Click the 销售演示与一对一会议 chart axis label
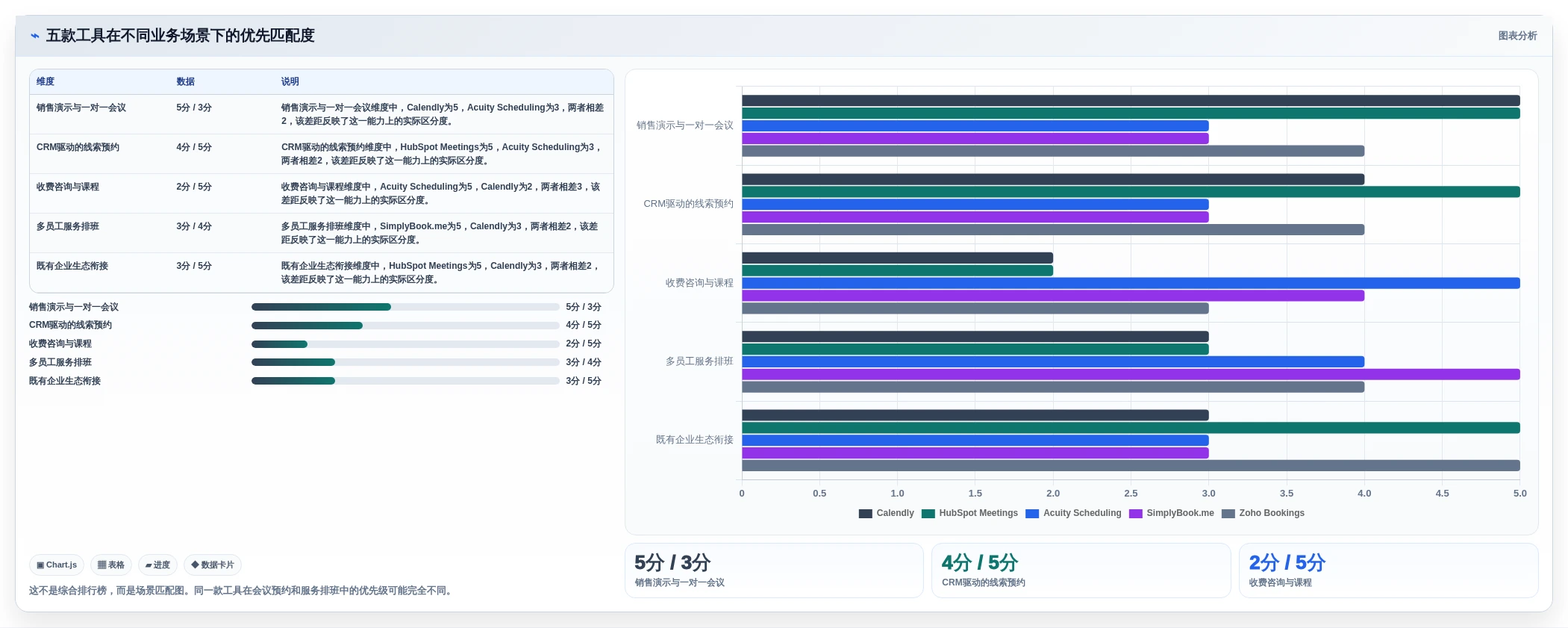The width and height of the screenshot is (1568, 628). 685,125
